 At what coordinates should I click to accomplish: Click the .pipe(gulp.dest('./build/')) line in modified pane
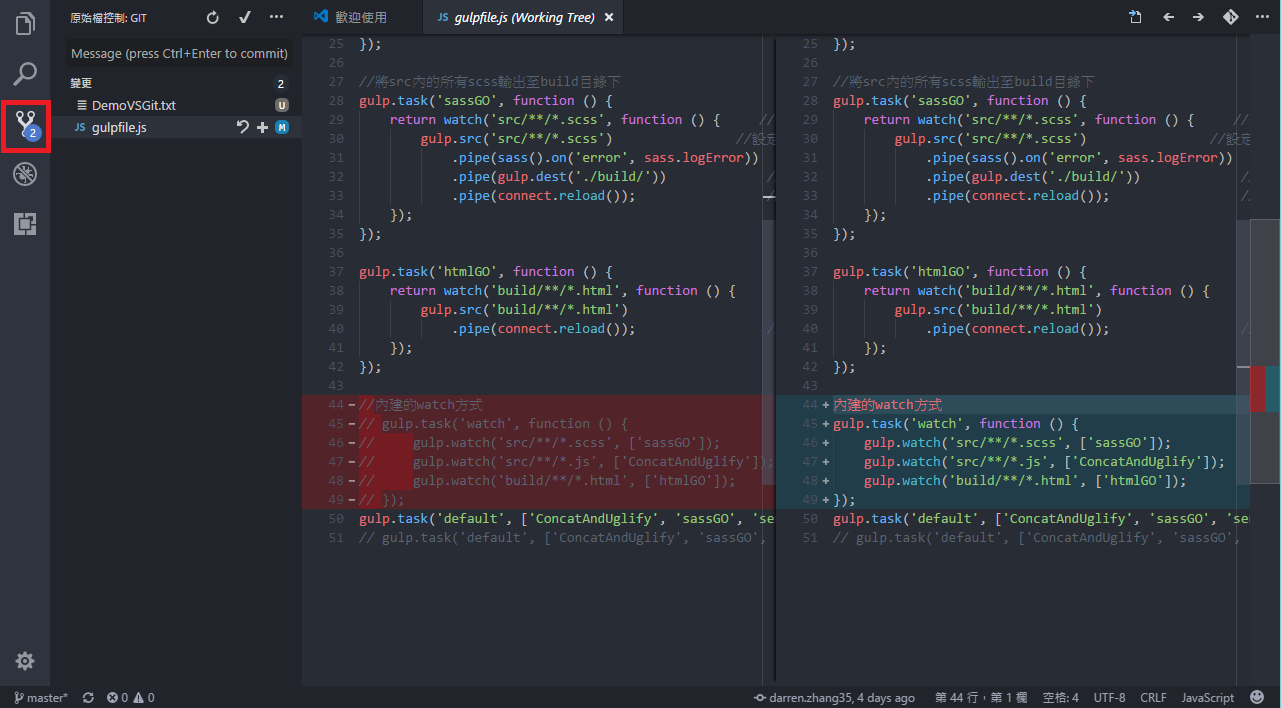click(1032, 177)
